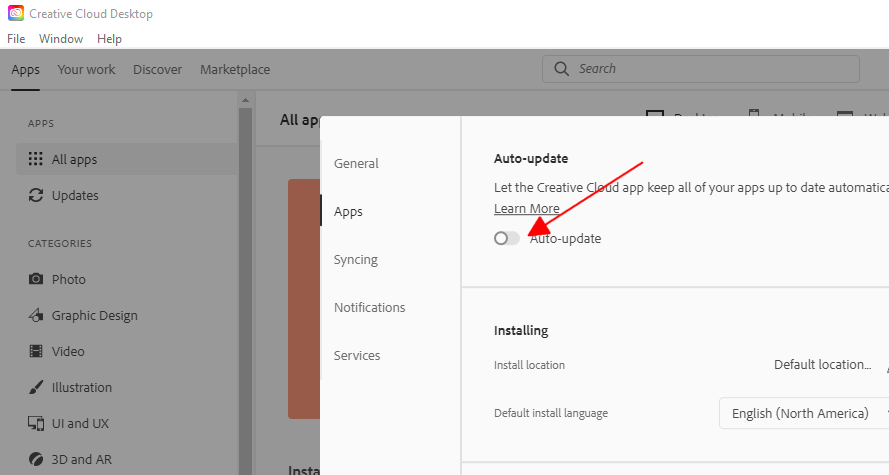This screenshot has height=475, width=889.
Task: Click the Installing section heading
Action: point(521,330)
